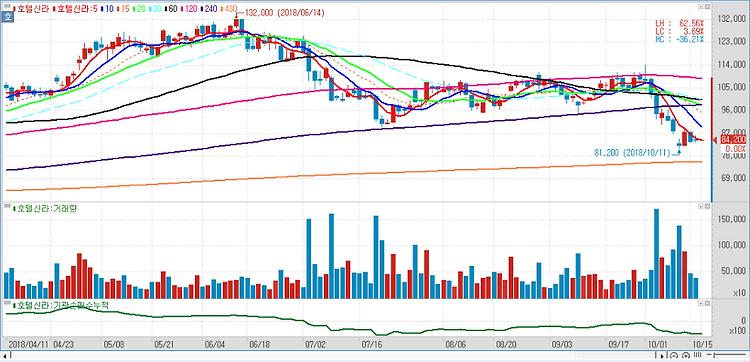
Task: Click the 105,000 price axis label
Action: [732, 87]
